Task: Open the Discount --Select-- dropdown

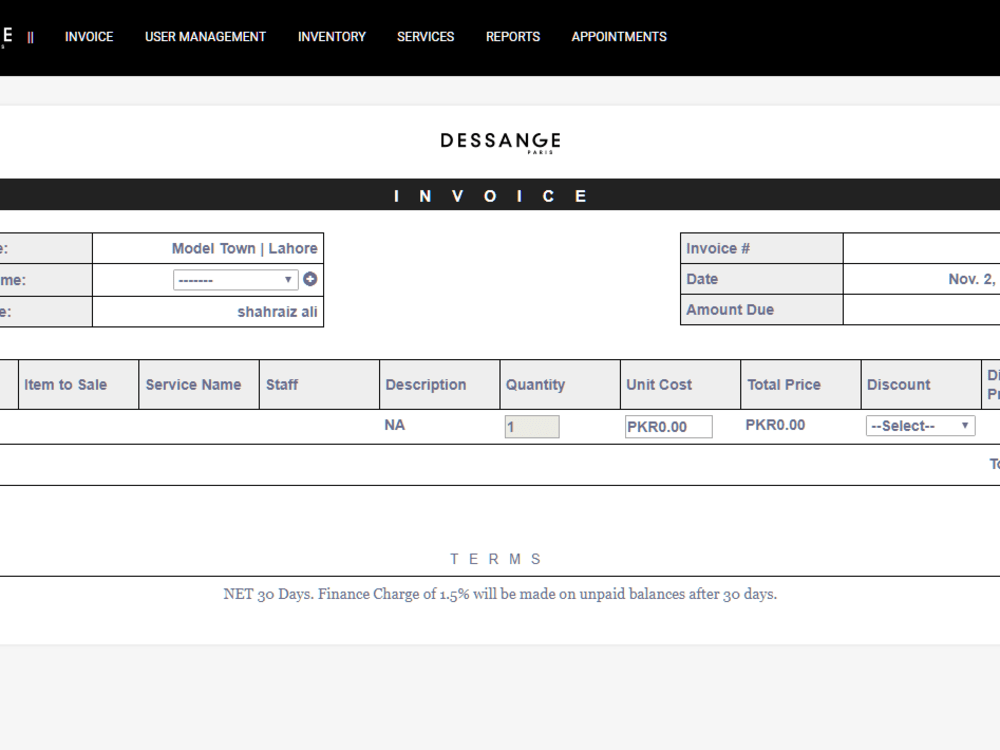Action: point(920,426)
